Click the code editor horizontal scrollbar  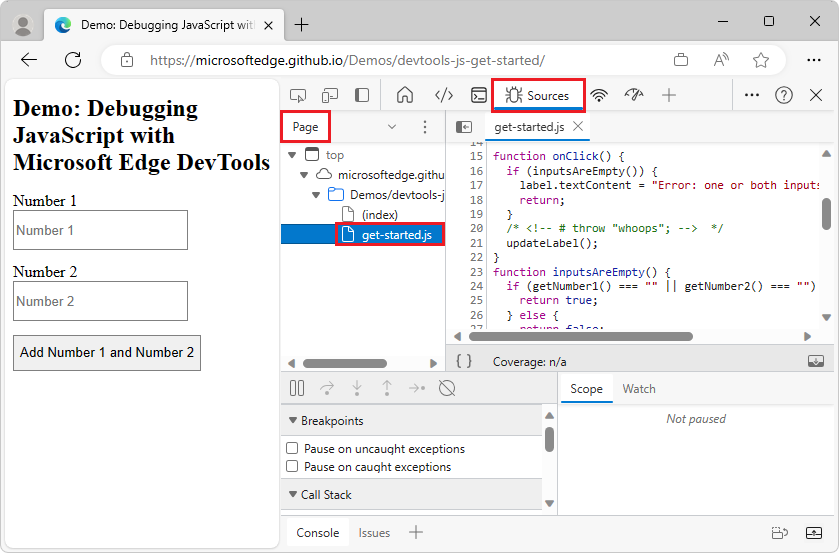(580, 337)
